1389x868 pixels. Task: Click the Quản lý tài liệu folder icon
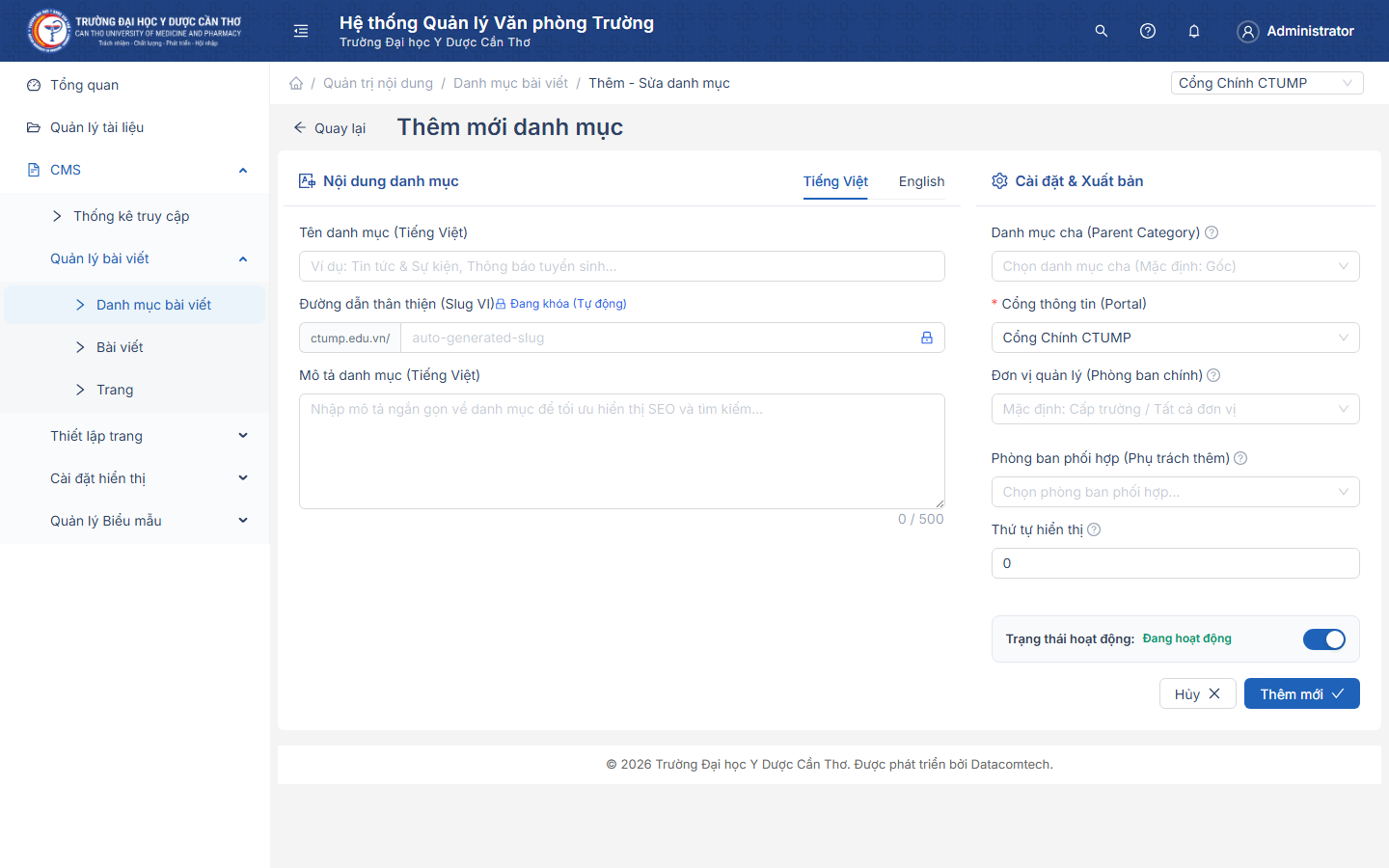click(34, 127)
